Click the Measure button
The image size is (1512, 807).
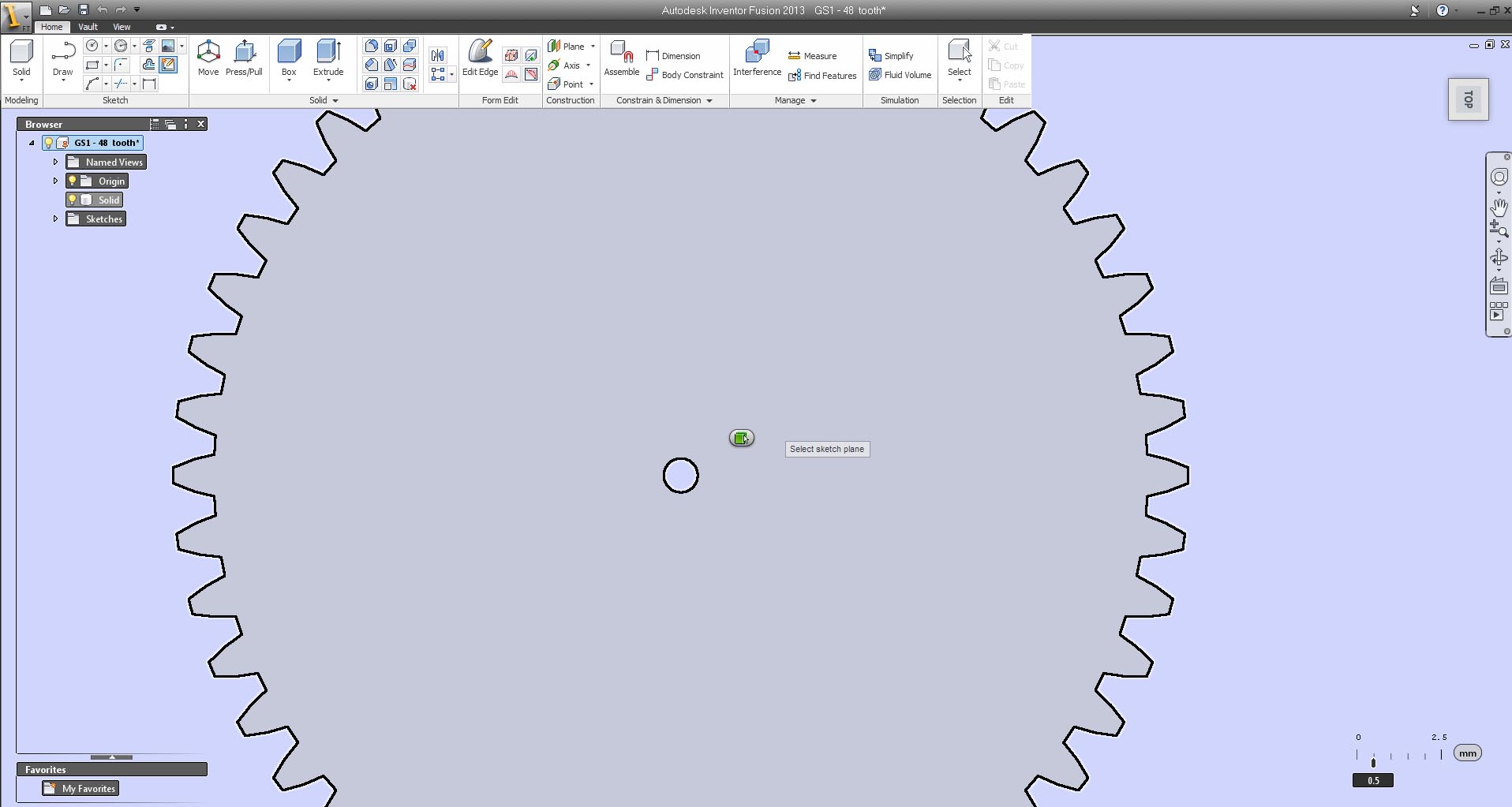tap(812, 56)
